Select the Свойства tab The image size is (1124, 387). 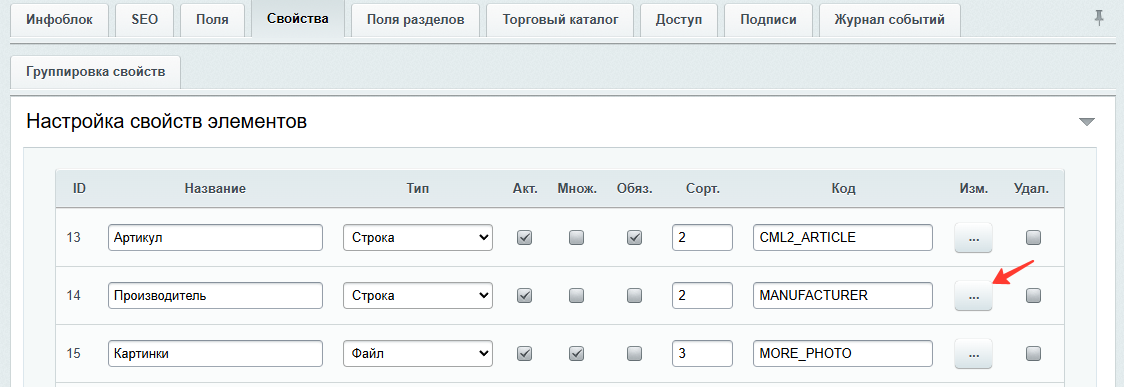click(297, 19)
